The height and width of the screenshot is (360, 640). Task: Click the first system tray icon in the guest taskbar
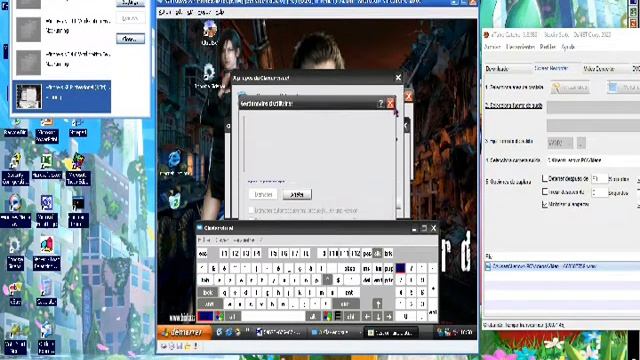[440, 332]
